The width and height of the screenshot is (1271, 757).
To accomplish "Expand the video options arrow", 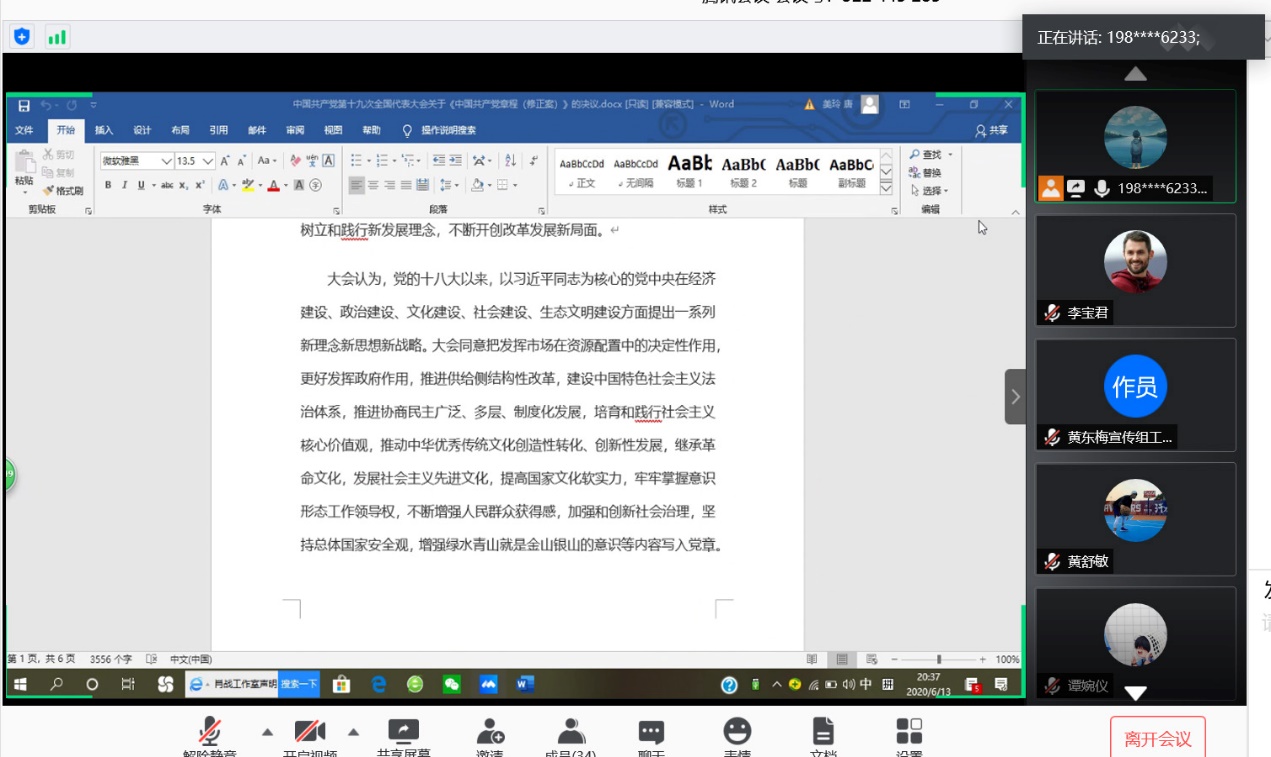I will click(353, 732).
